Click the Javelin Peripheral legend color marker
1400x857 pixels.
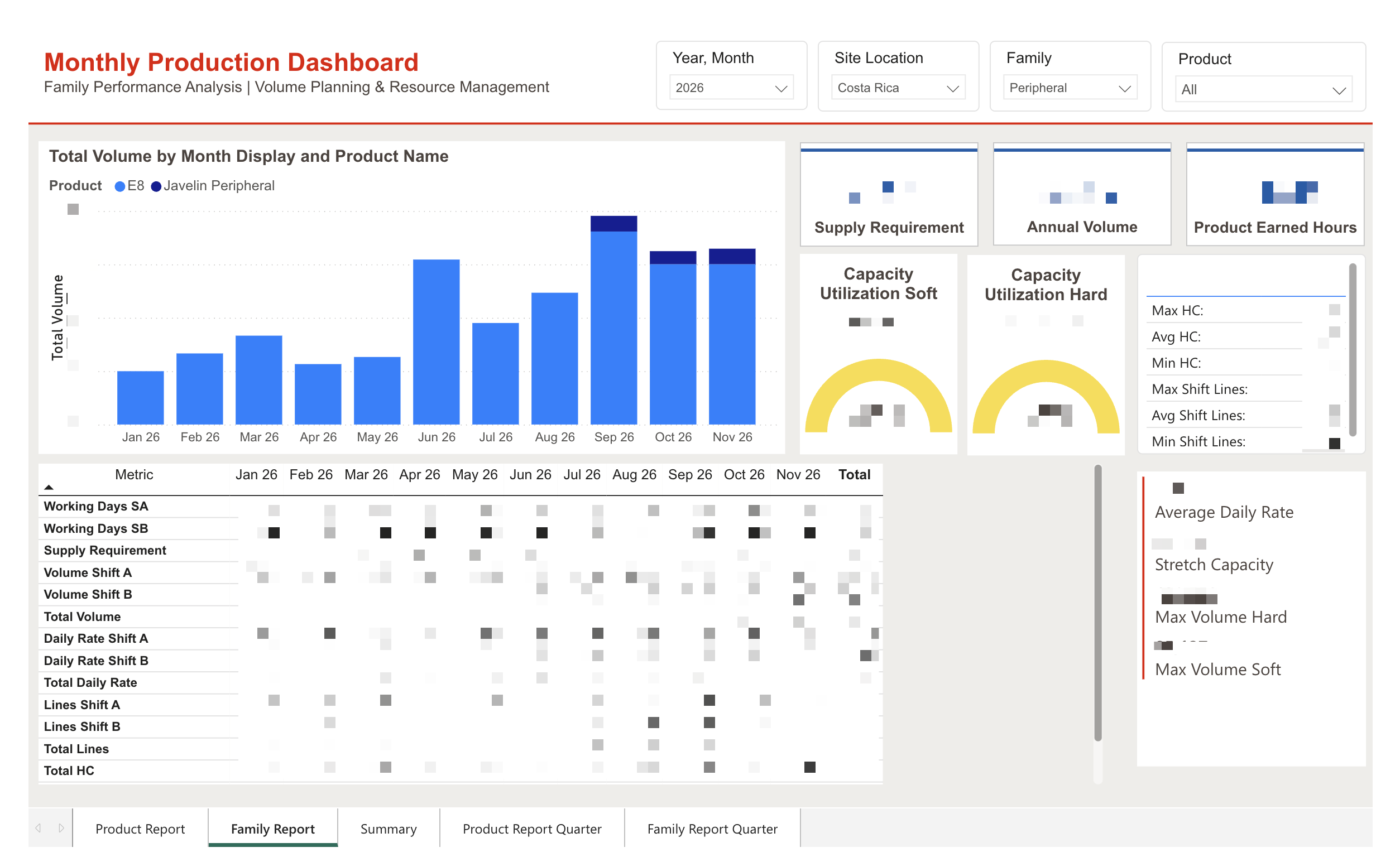point(156,186)
